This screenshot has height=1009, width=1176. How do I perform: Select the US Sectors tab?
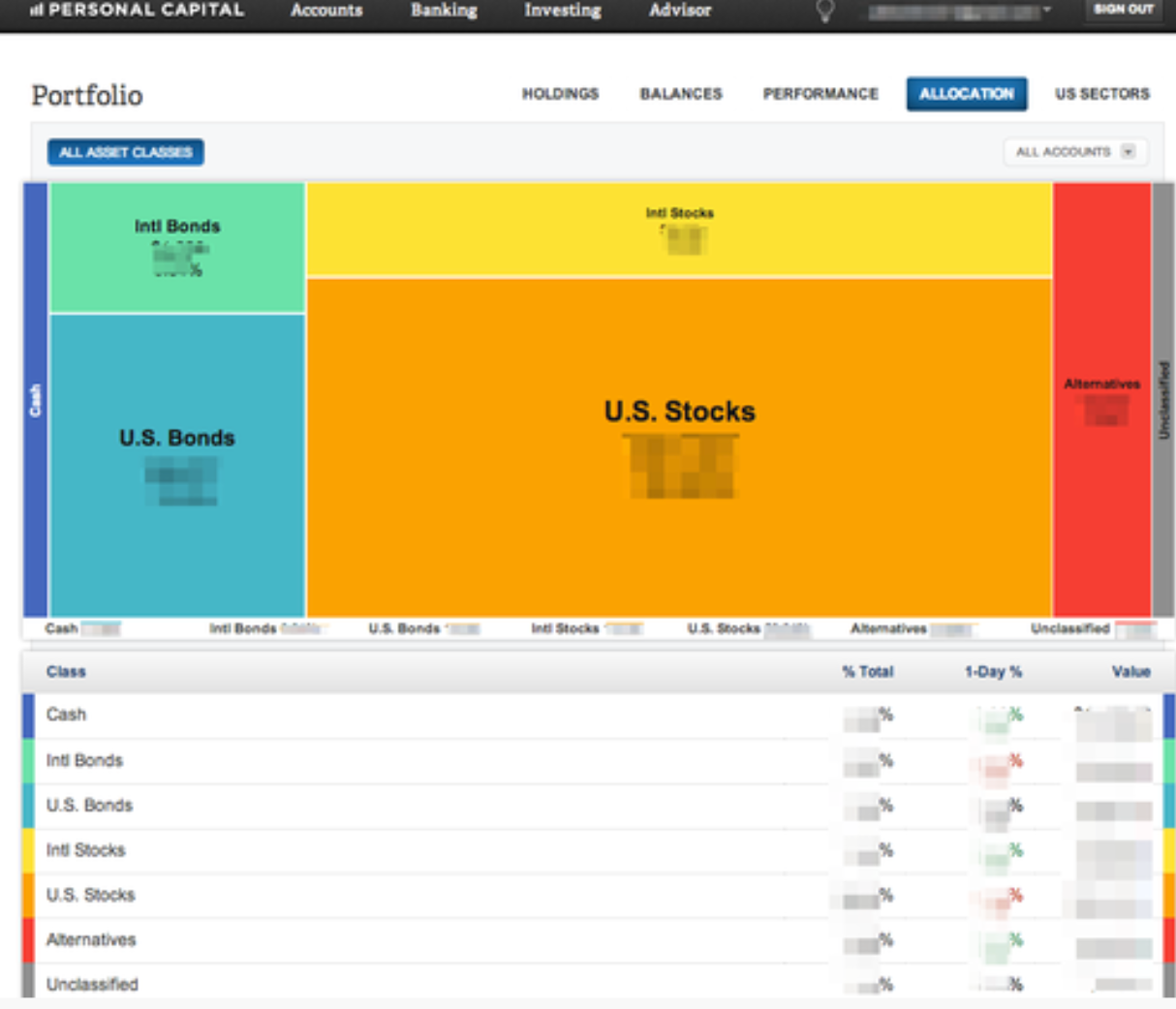1101,94
